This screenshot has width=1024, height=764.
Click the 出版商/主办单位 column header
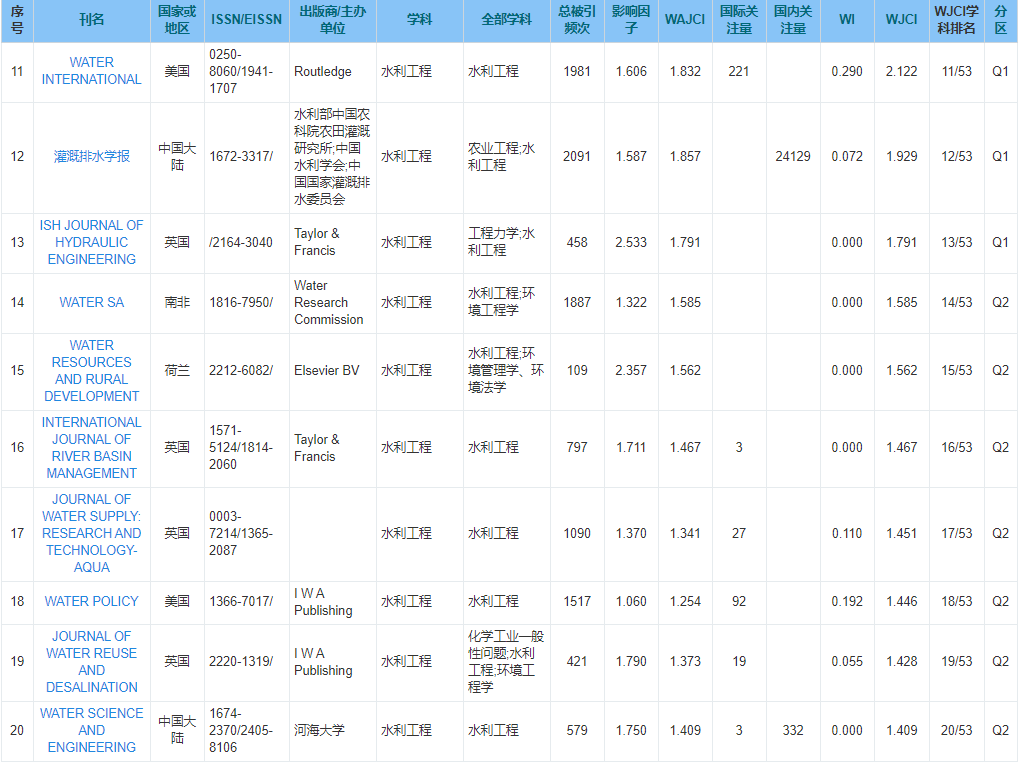coord(332,20)
